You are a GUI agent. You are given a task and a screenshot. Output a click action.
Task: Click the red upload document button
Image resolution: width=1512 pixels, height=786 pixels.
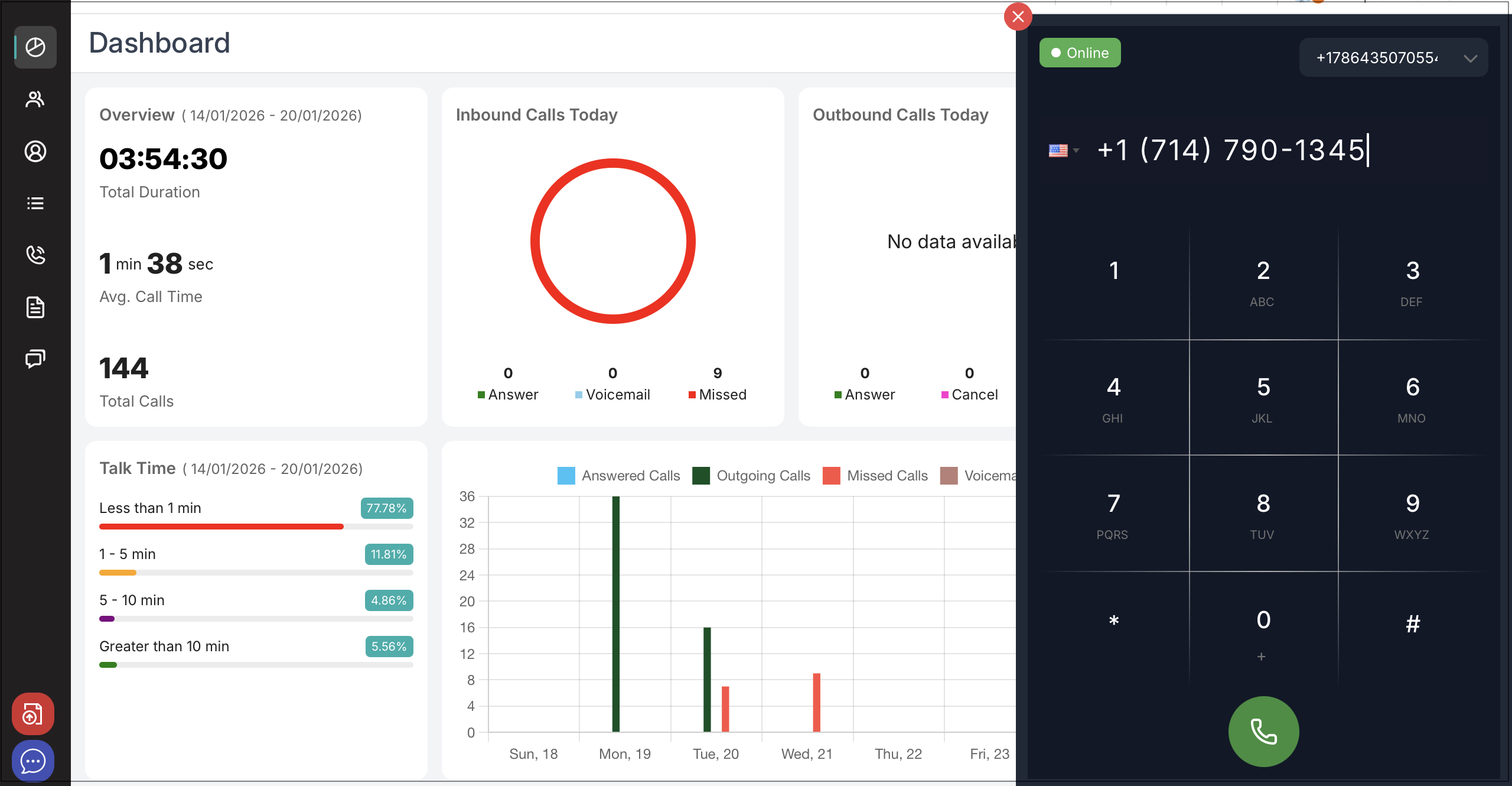point(33,714)
